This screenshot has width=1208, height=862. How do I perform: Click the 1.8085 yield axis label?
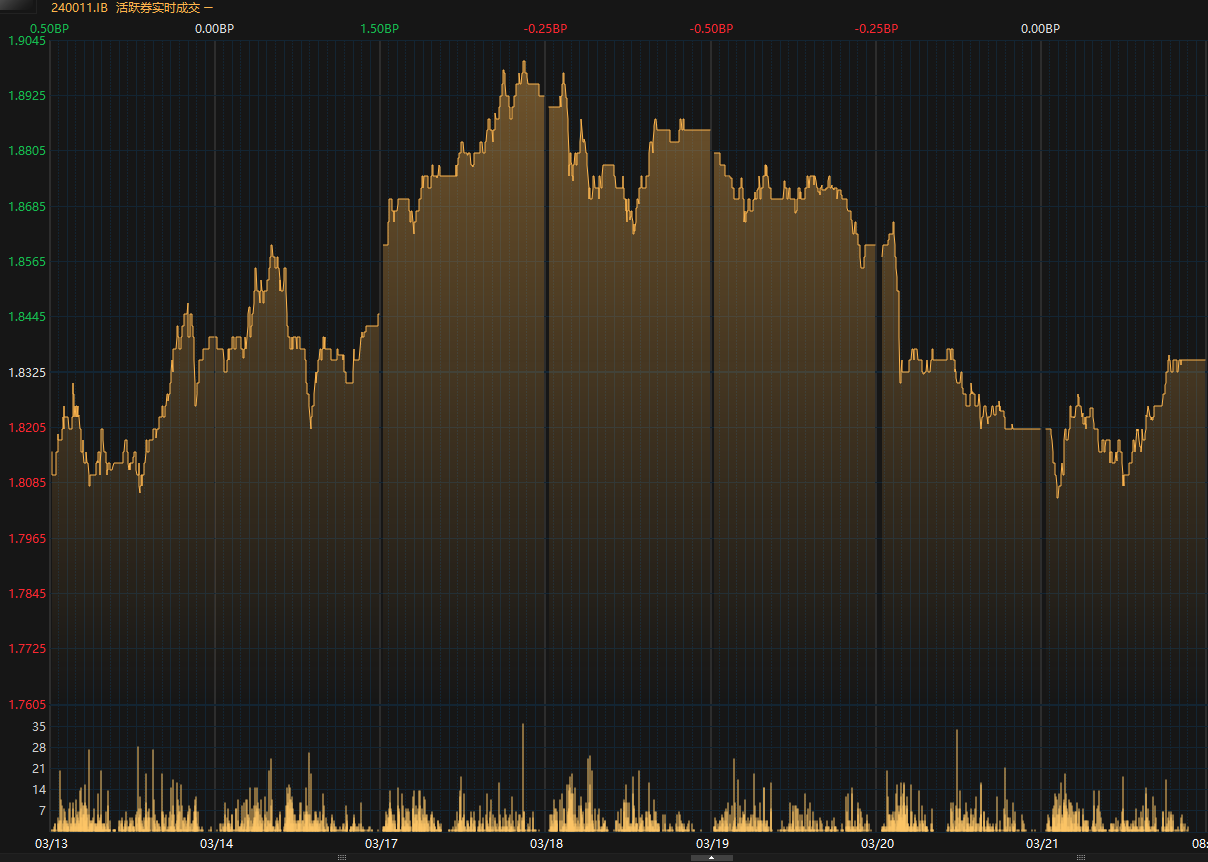coord(27,483)
